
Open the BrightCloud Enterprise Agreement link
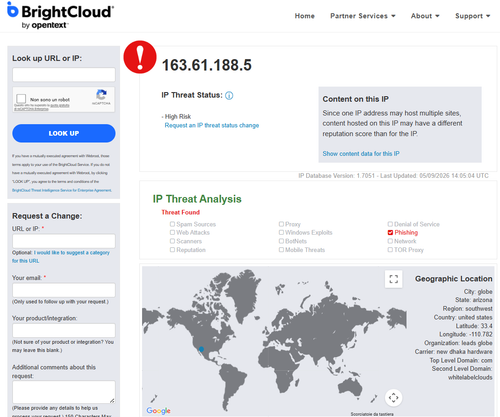coord(62,190)
